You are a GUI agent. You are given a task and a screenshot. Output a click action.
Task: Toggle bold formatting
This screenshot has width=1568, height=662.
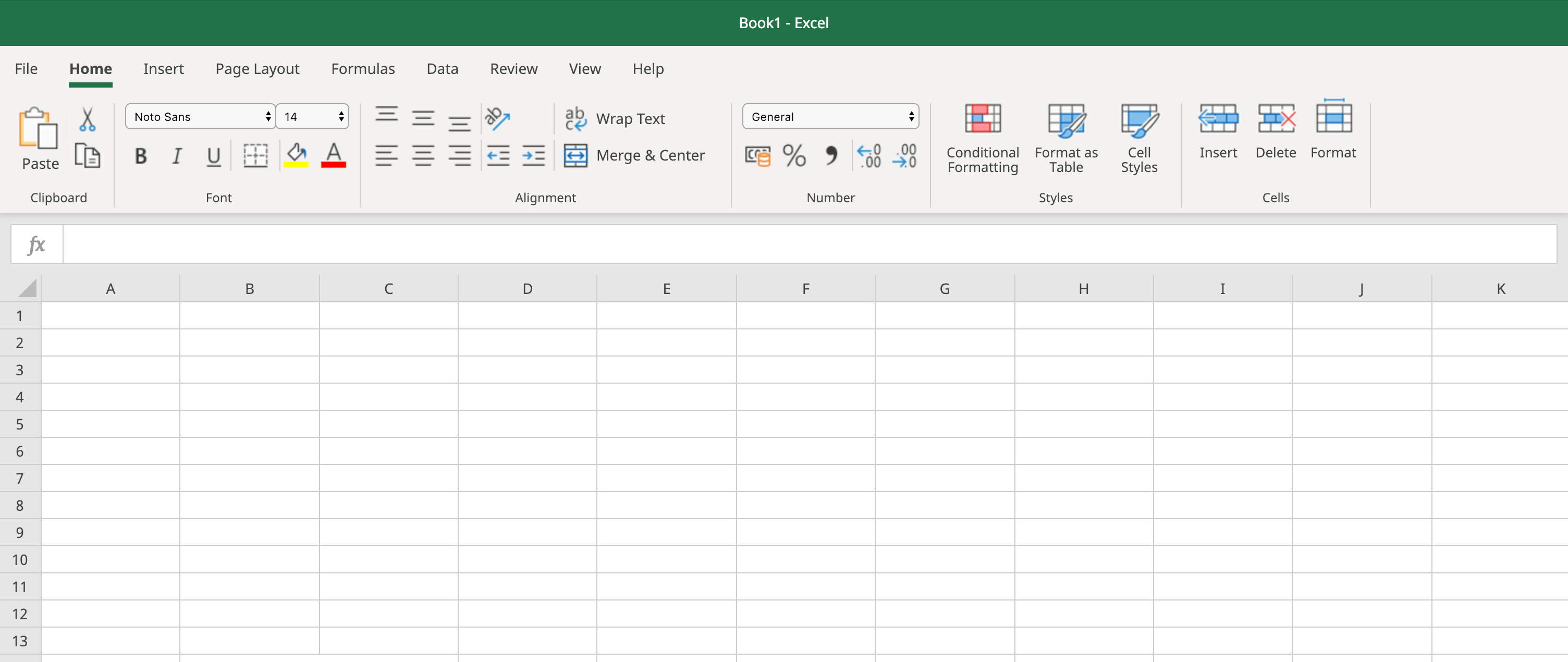pos(141,155)
